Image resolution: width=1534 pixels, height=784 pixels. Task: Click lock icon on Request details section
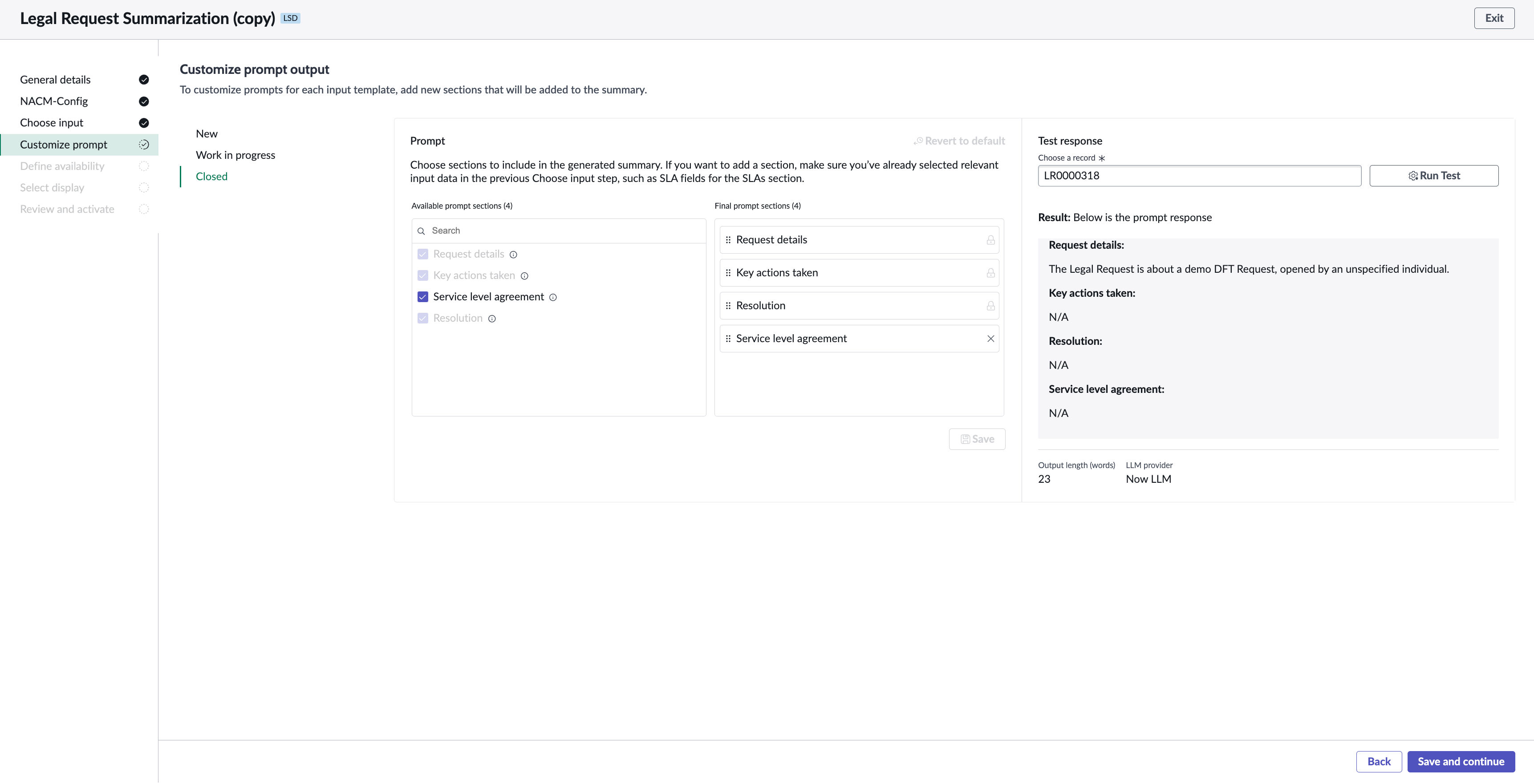991,240
